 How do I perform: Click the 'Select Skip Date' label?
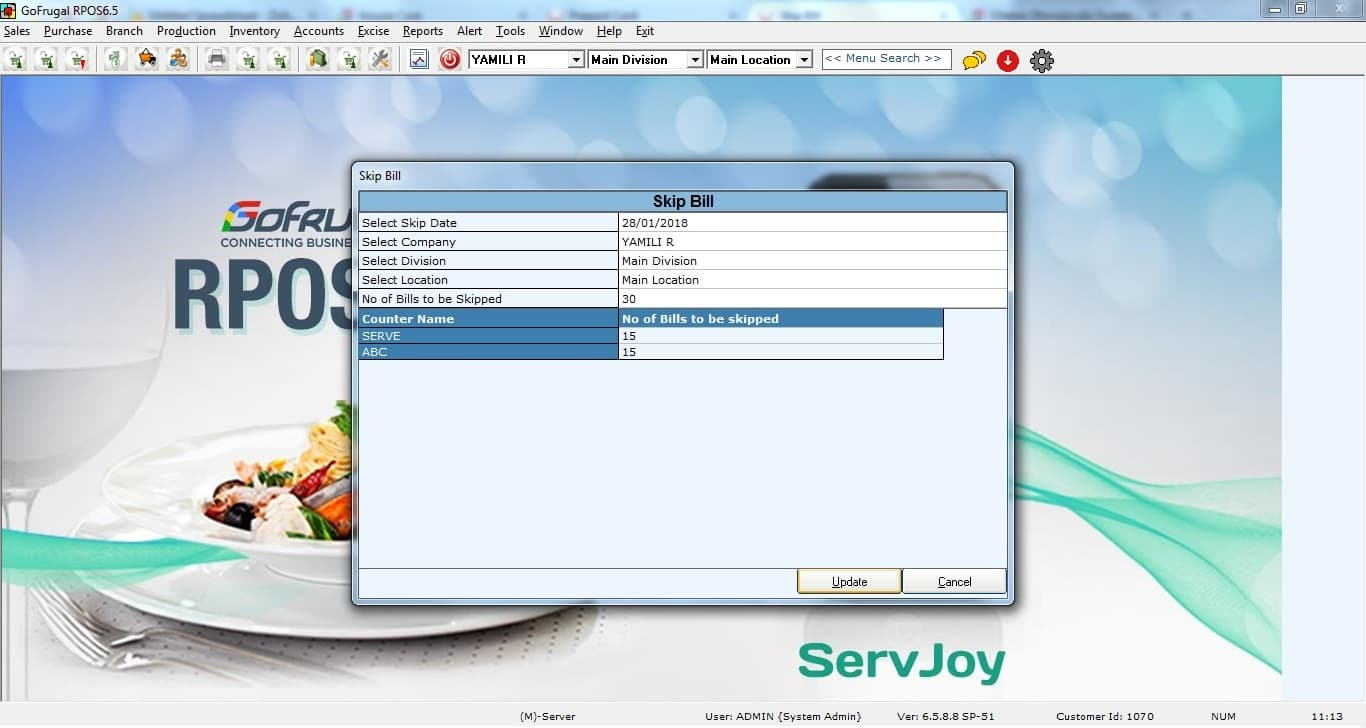coord(409,223)
